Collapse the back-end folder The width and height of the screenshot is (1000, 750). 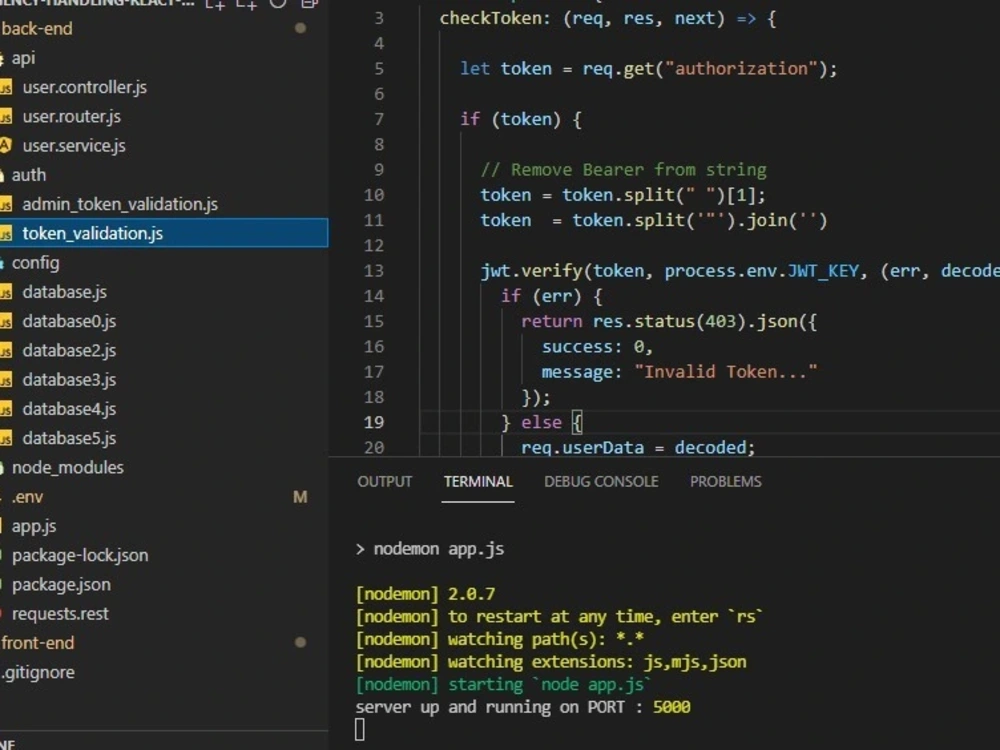(x=37, y=29)
